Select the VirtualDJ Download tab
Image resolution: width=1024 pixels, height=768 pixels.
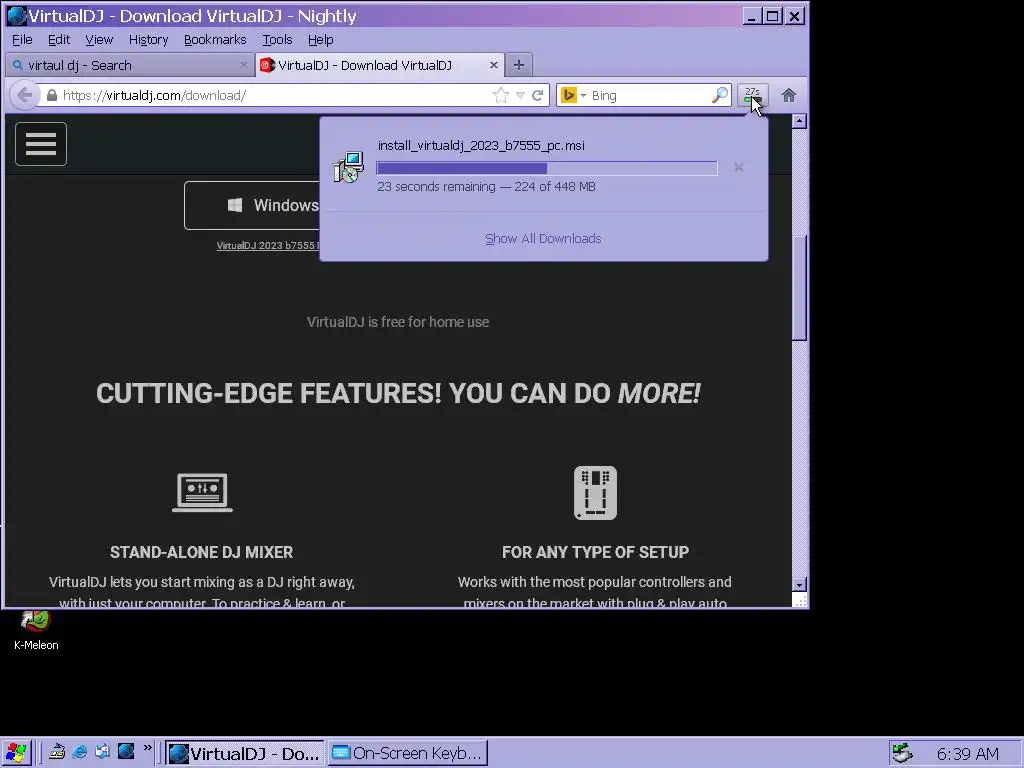(x=380, y=65)
